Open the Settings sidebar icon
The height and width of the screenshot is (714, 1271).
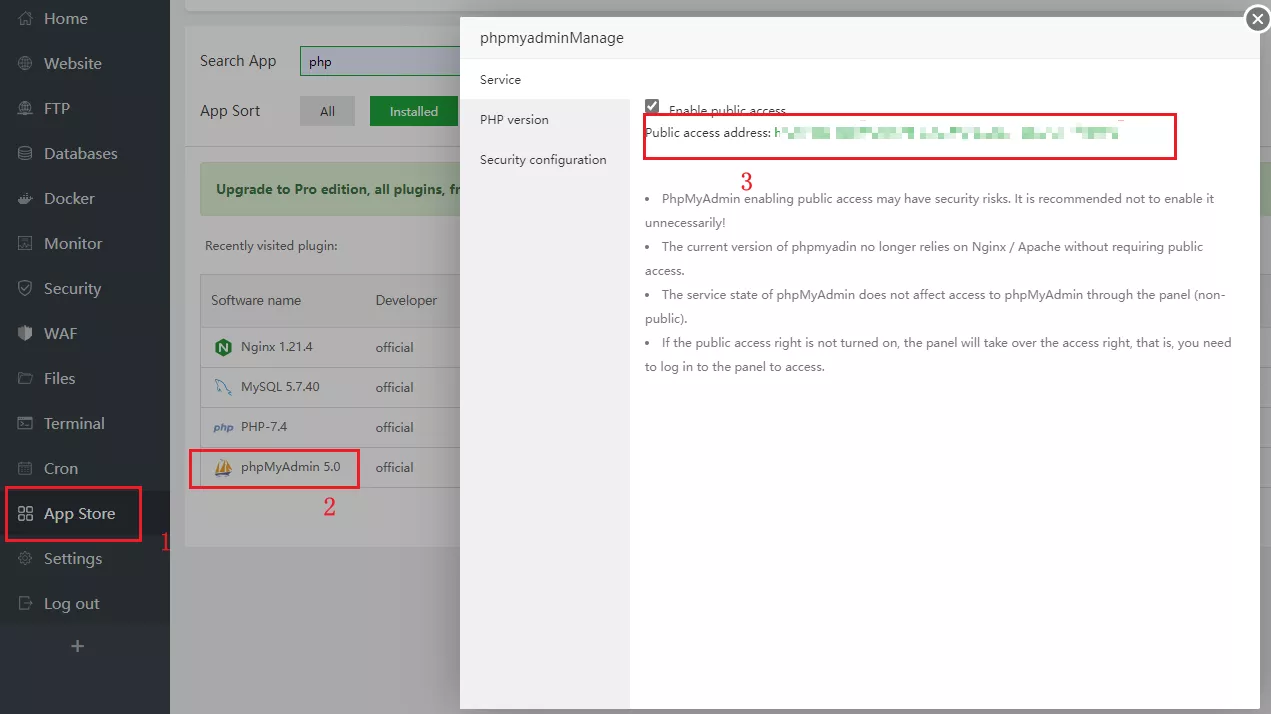click(x=26, y=559)
